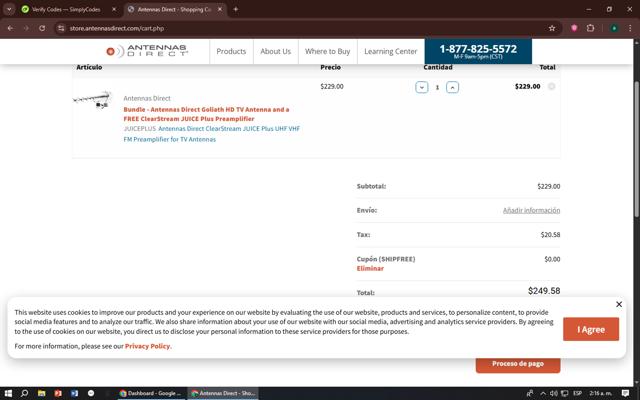This screenshot has height=400, width=640.
Task: Remove the Goliath bundle item from cart
Action: pos(551,86)
